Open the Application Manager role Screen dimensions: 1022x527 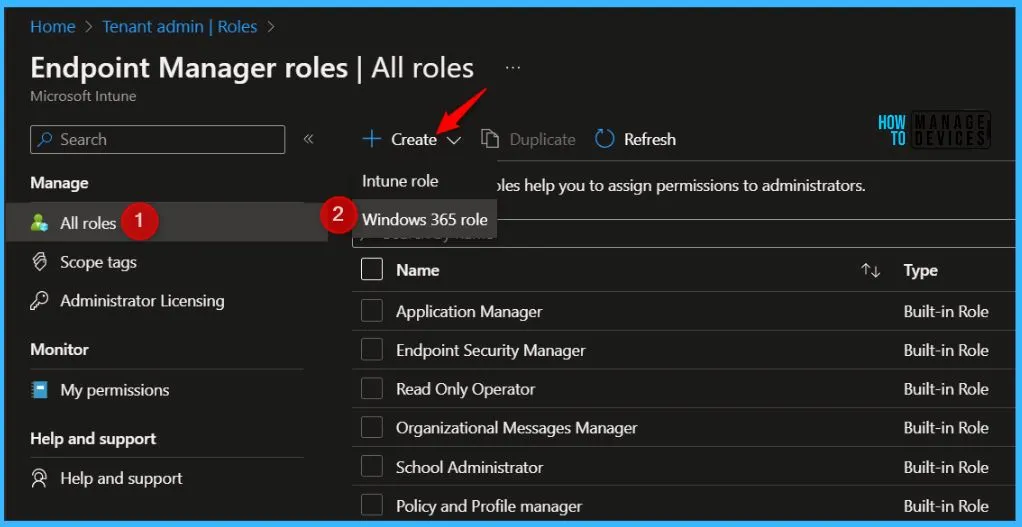(469, 311)
